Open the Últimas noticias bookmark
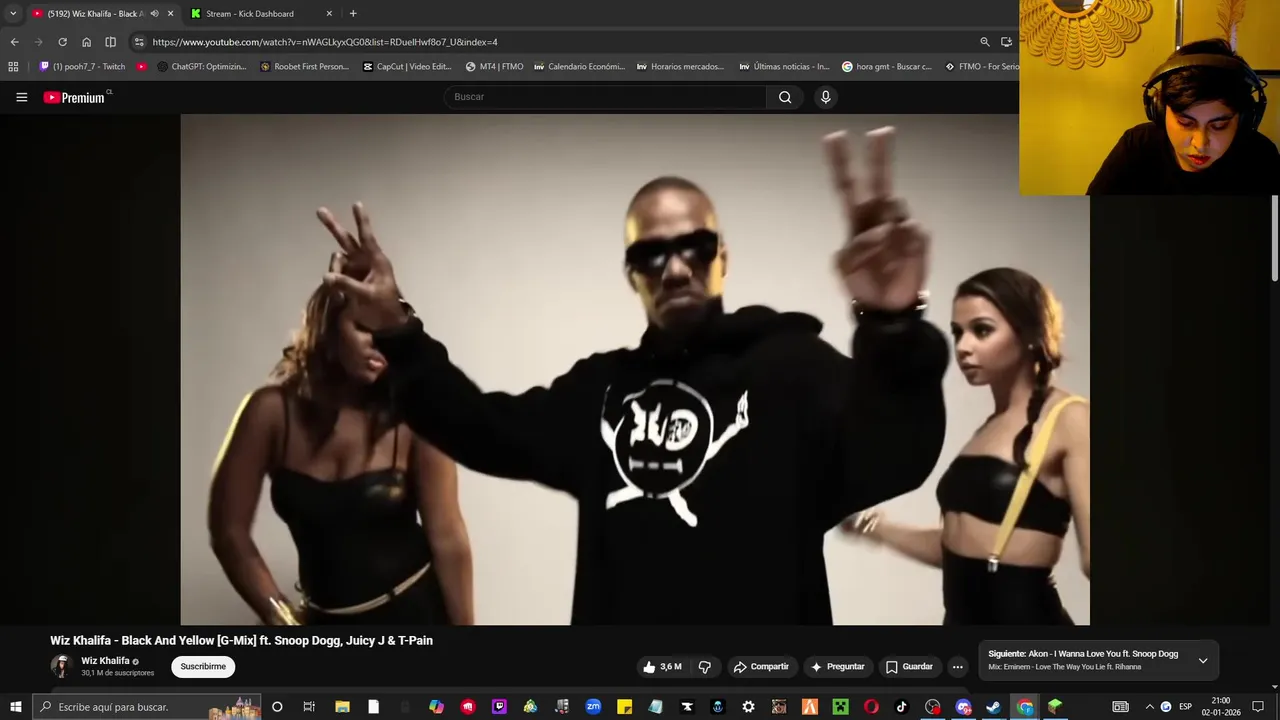Viewport: 1280px width, 720px height. (x=784, y=67)
